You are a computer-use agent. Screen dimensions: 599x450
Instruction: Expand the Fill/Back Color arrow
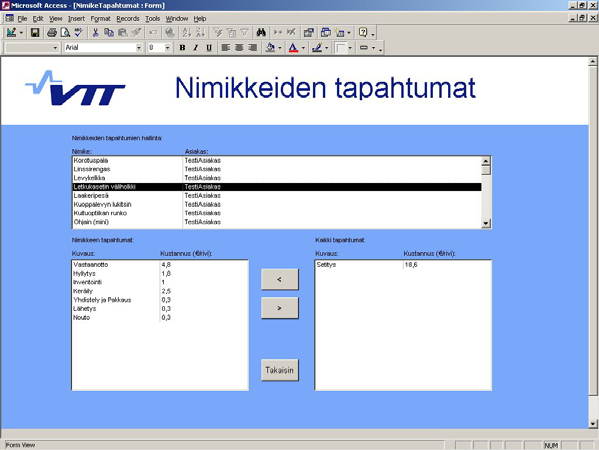tap(280, 48)
